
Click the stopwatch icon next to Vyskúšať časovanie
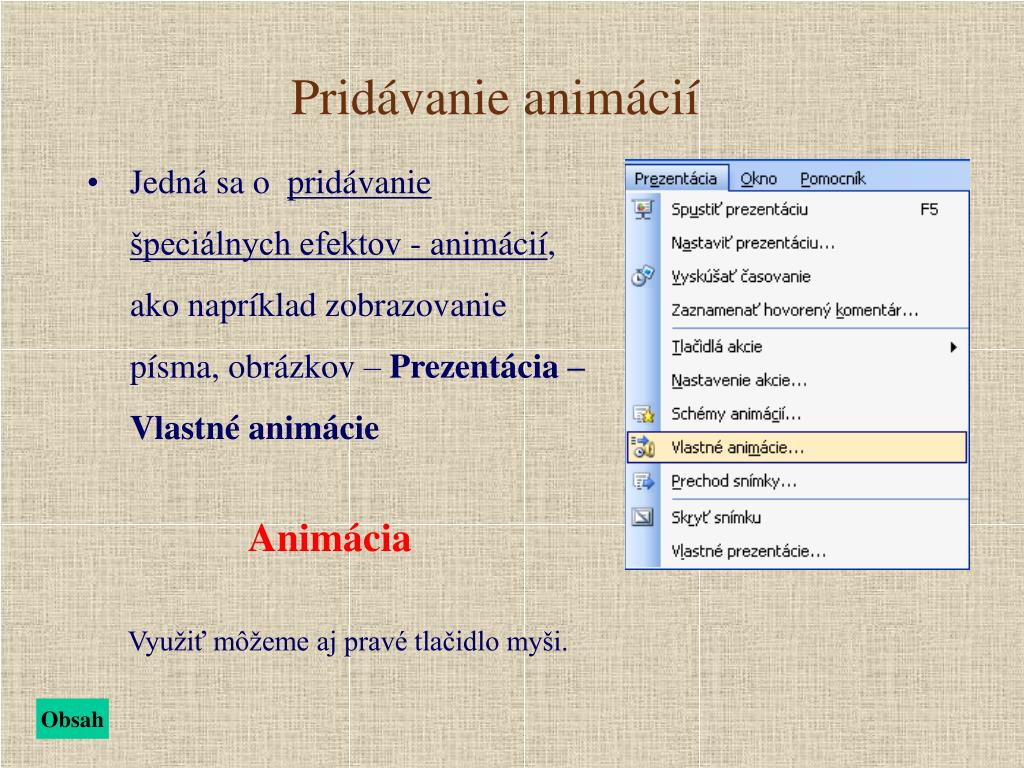643,276
